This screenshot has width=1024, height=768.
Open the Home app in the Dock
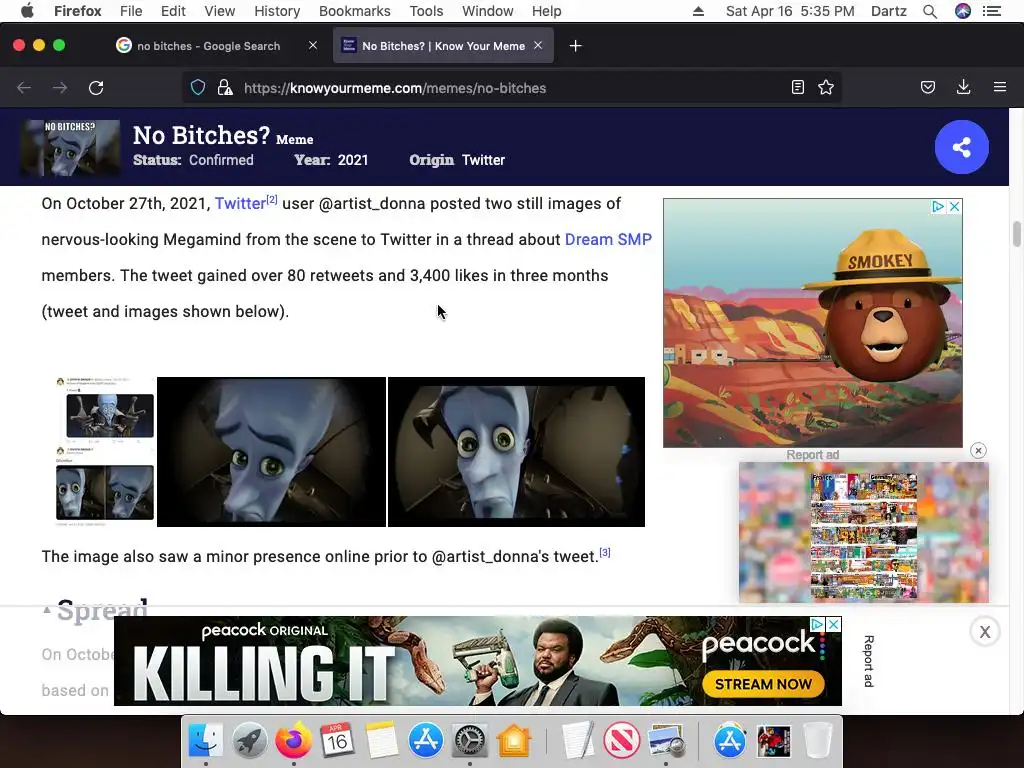[514, 741]
